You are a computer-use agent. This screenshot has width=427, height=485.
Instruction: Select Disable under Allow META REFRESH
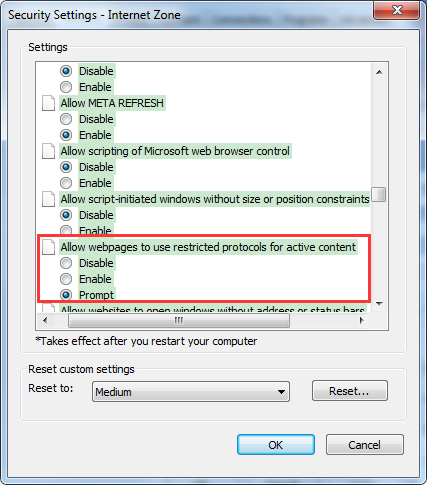[66, 119]
